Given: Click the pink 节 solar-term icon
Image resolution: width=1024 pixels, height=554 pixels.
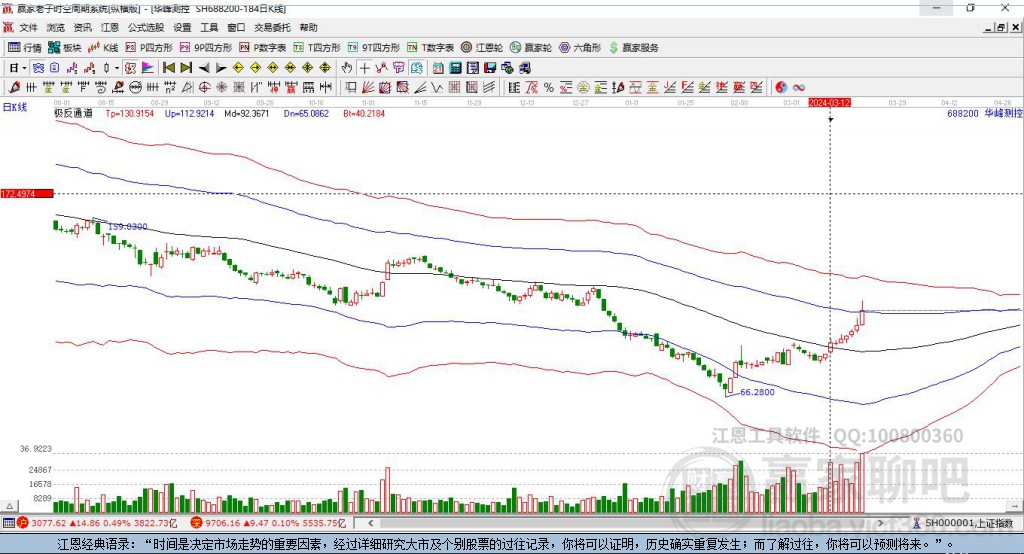Looking at the screenshot, I should tap(398, 68).
